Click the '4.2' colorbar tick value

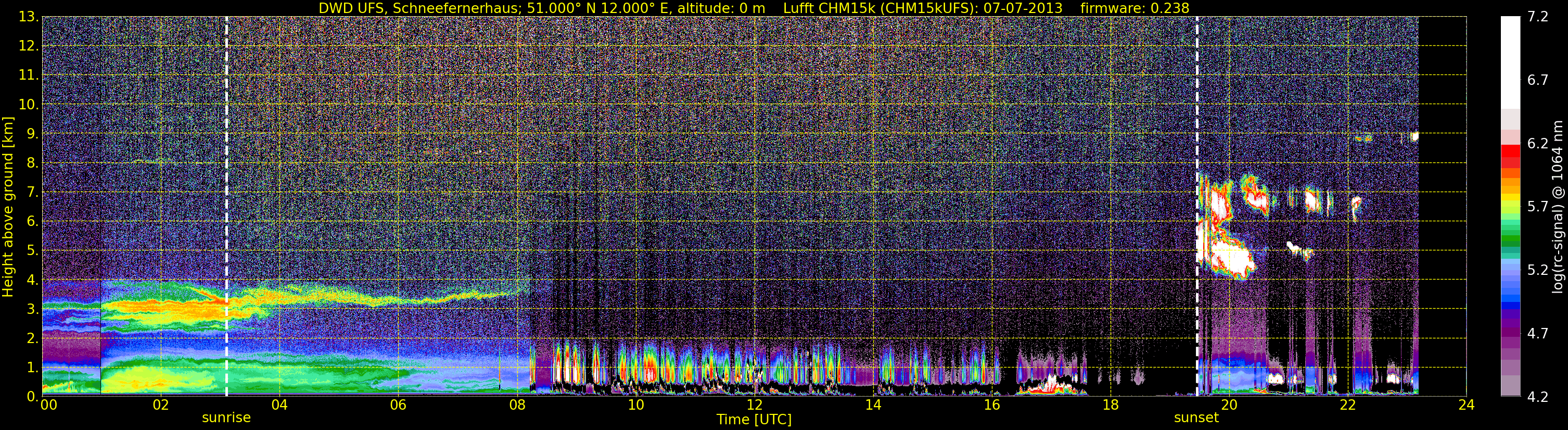(x=1538, y=397)
